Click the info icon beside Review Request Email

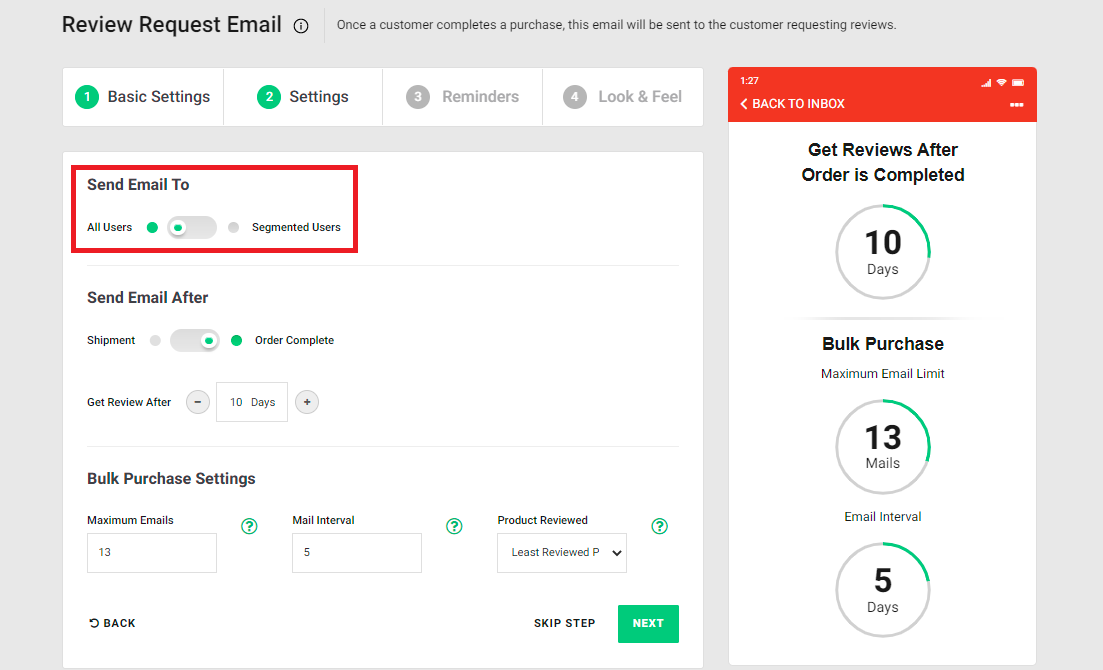click(x=301, y=26)
